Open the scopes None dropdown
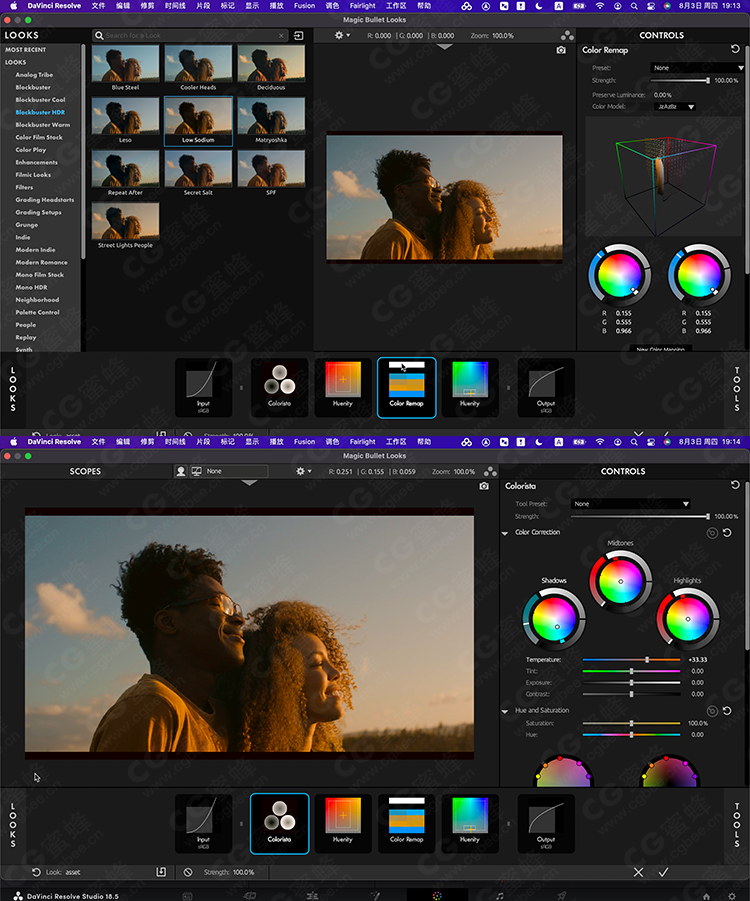This screenshot has height=901, width=750. click(x=235, y=471)
